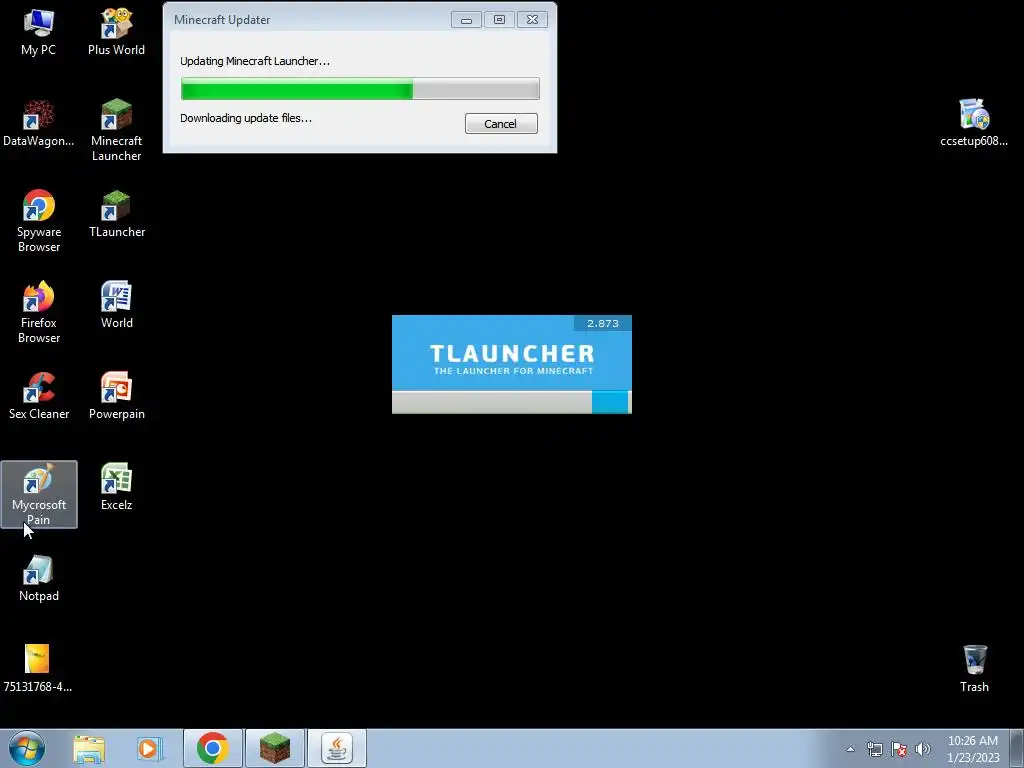Select the Sex Cleaner shortcut icon
The height and width of the screenshot is (768, 1024).
coord(39,396)
